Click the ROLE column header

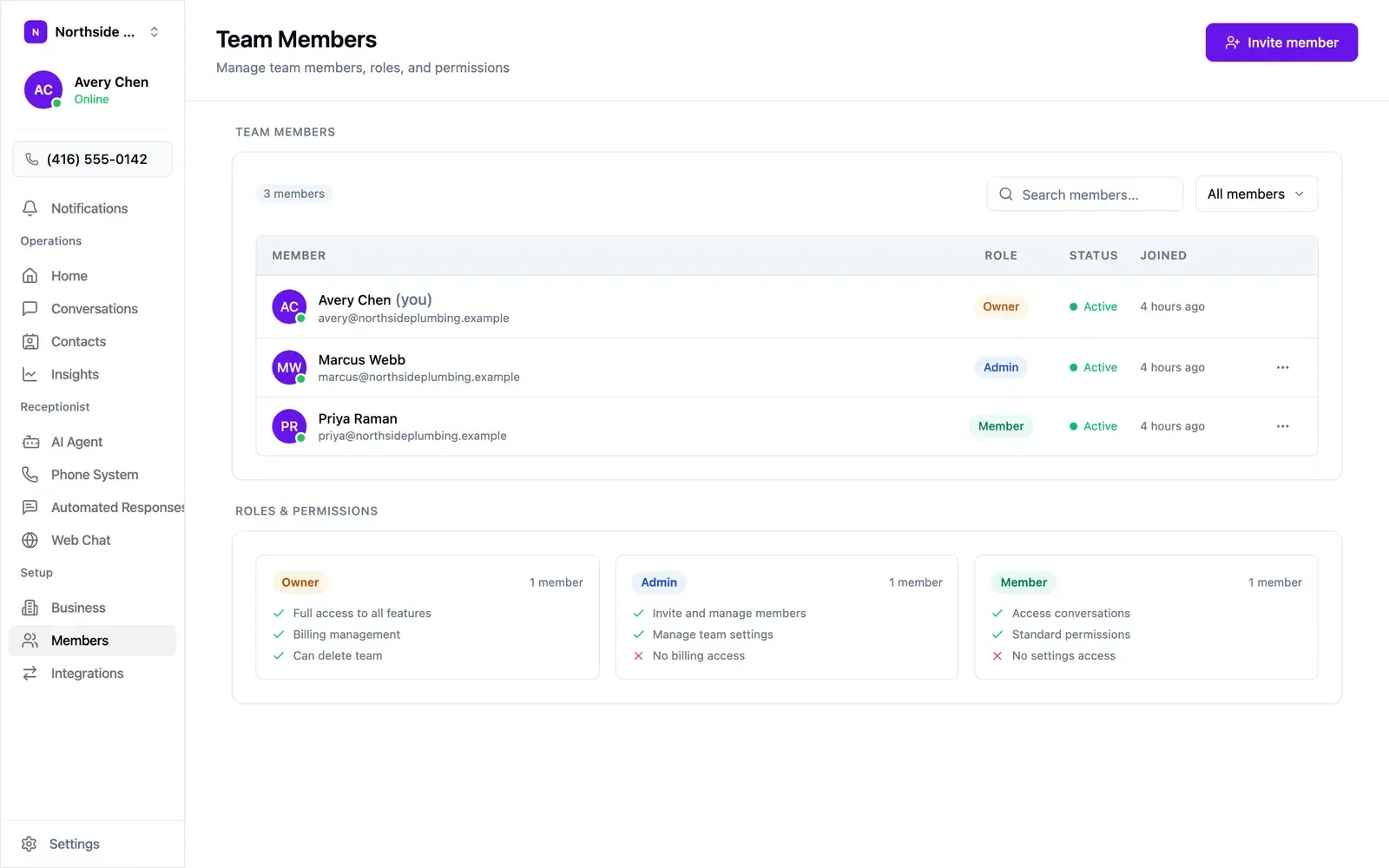pos(1000,256)
